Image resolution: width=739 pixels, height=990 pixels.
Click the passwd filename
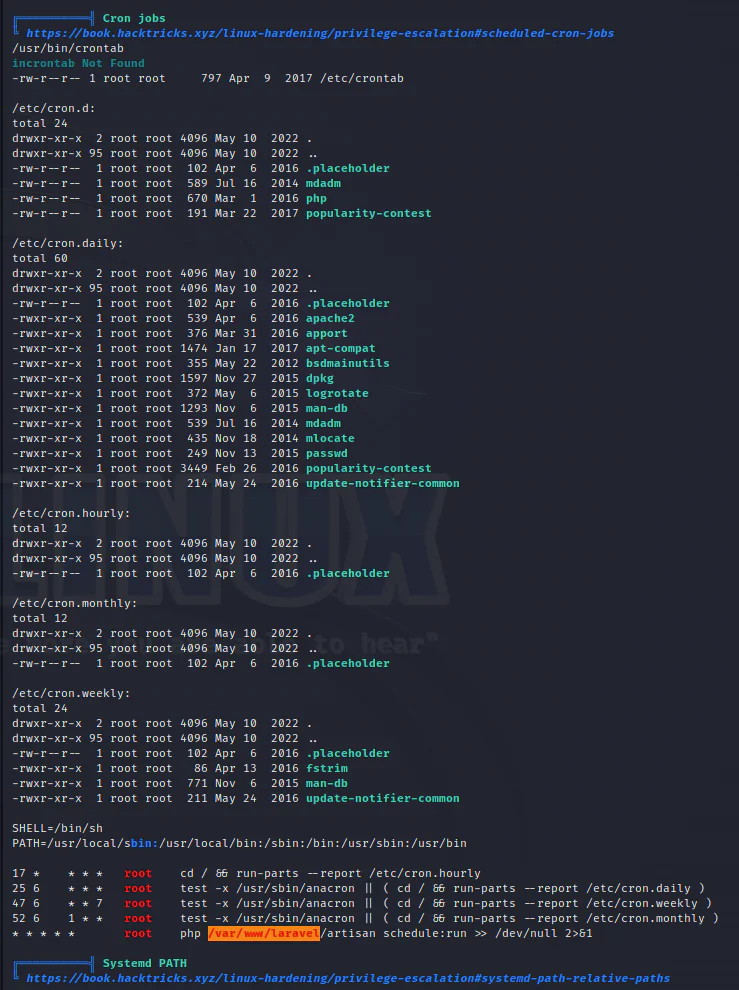[x=327, y=453]
